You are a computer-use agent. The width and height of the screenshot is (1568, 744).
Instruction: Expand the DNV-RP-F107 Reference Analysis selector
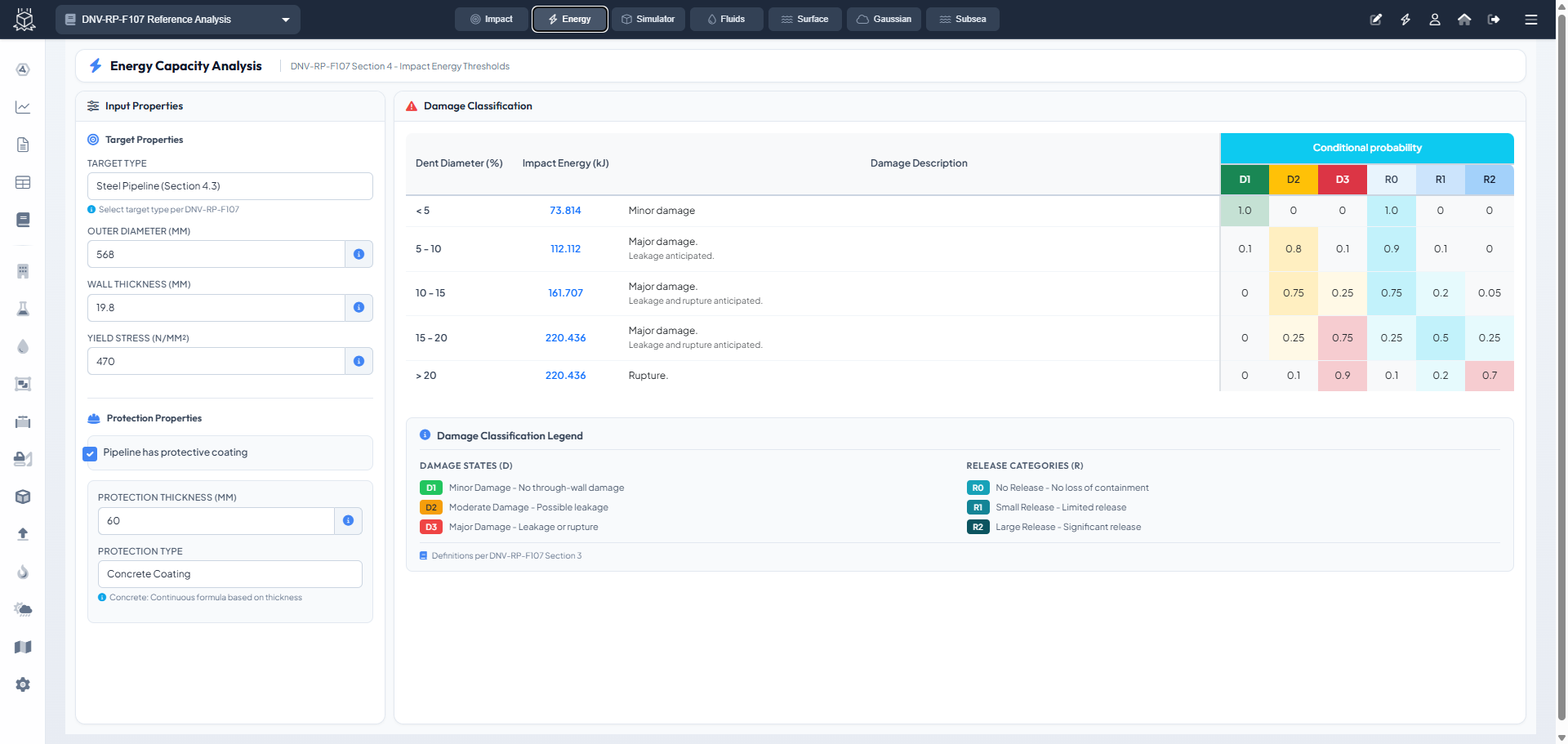[x=177, y=20]
